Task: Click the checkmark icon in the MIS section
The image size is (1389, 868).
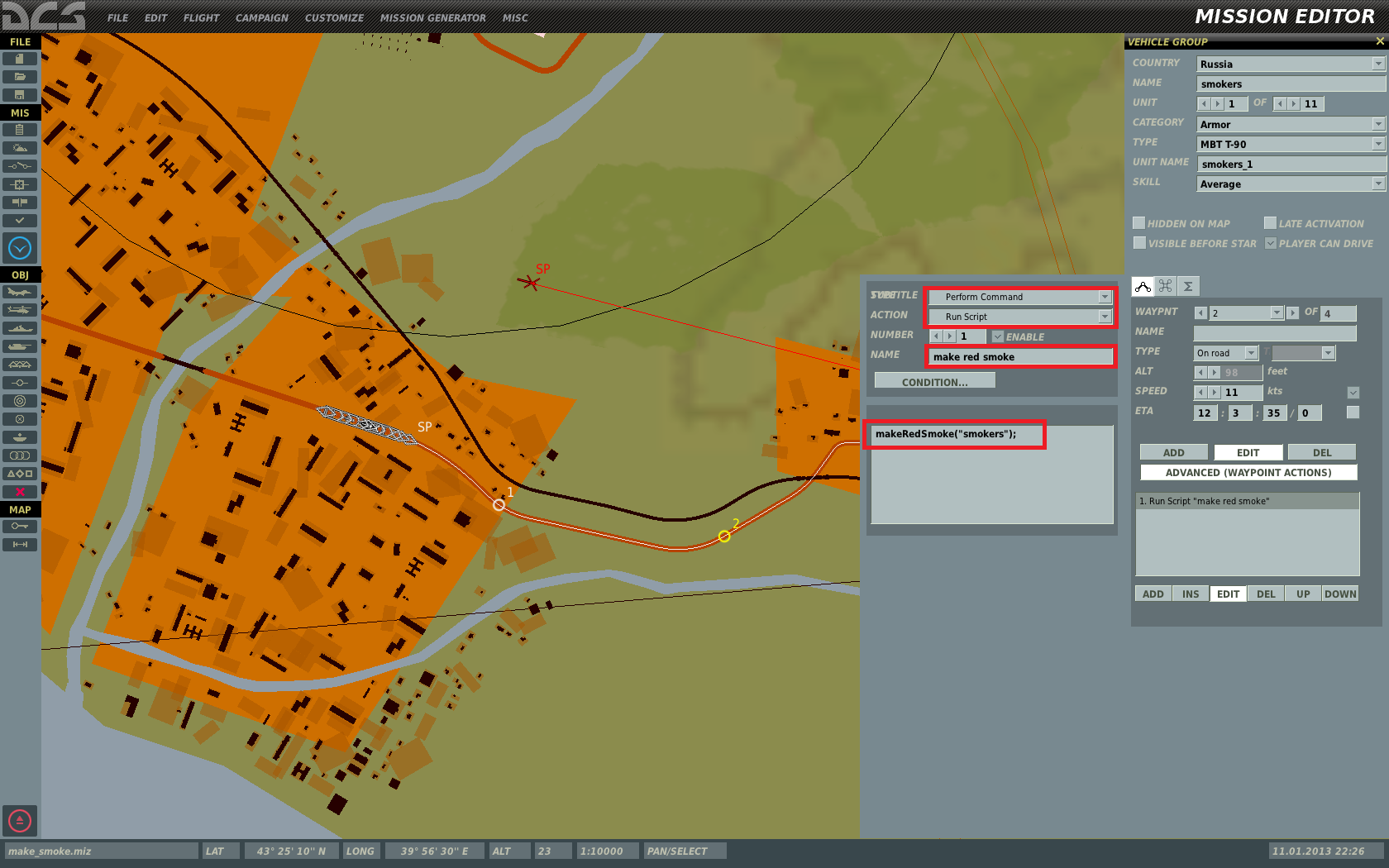Action: 20,221
